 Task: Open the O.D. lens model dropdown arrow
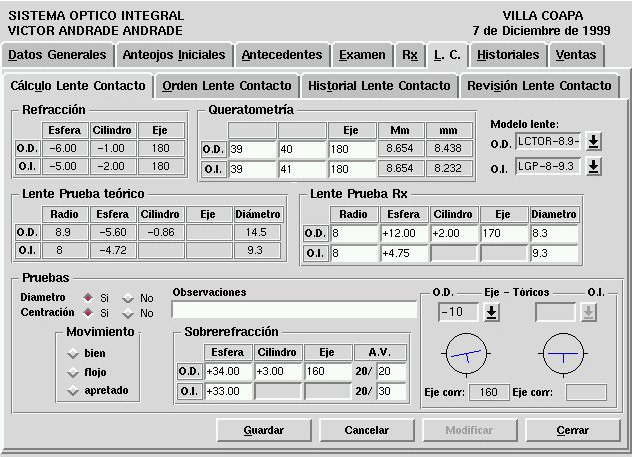(594, 141)
